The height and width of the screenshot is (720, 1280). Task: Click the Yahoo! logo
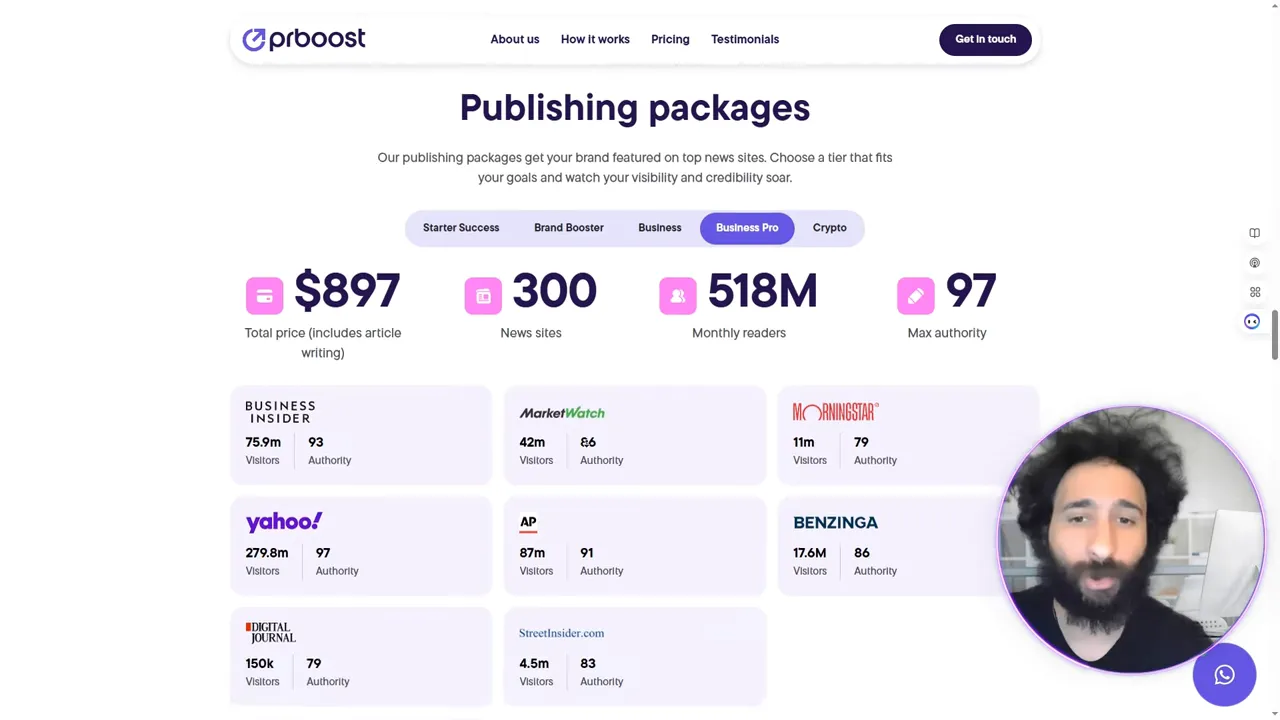pos(284,522)
